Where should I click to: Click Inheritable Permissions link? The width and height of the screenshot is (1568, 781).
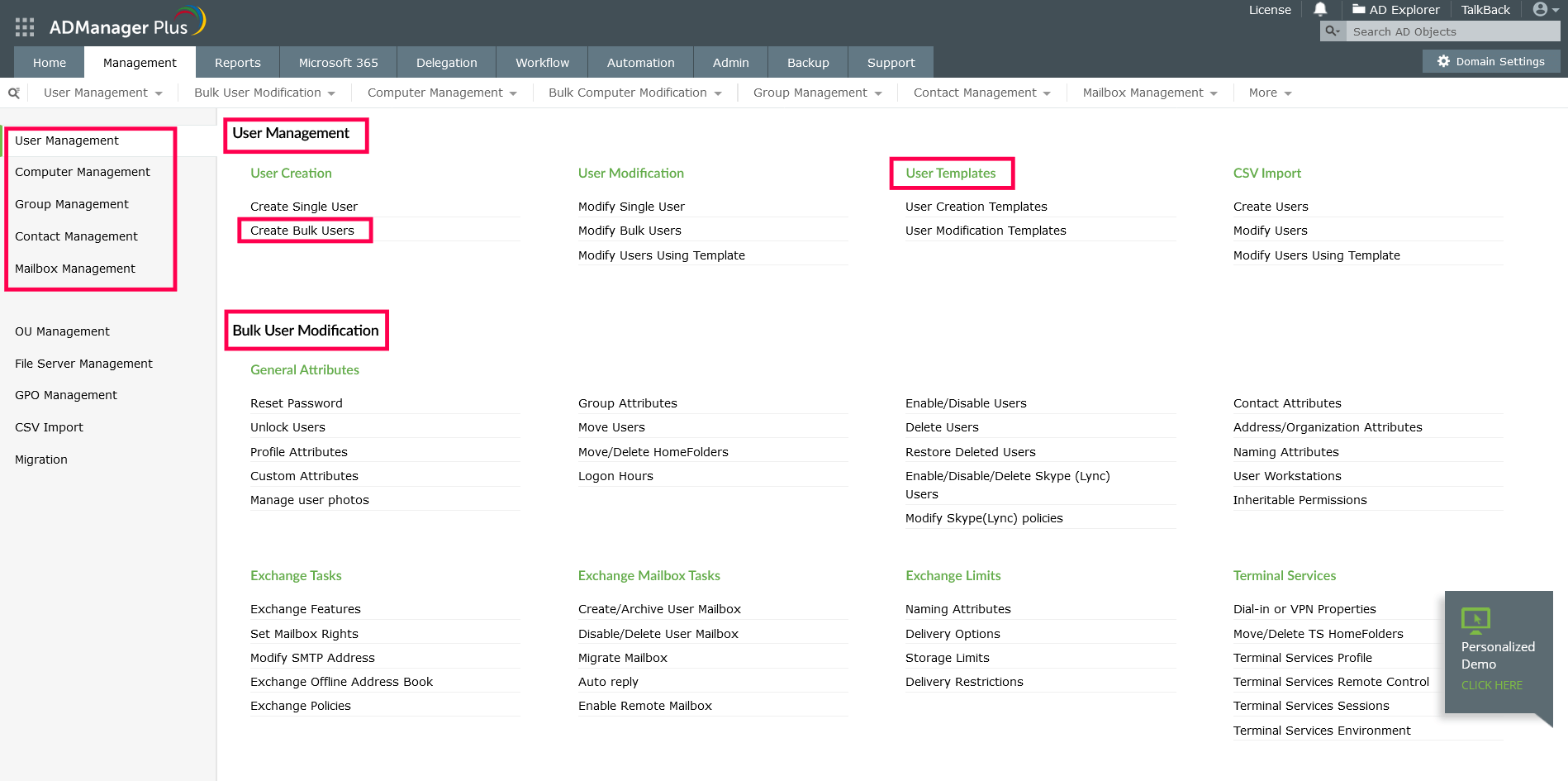pos(1300,500)
